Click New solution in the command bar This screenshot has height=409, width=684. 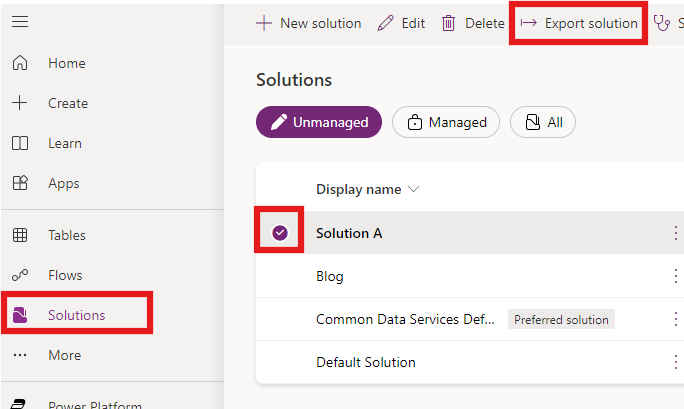pos(308,23)
